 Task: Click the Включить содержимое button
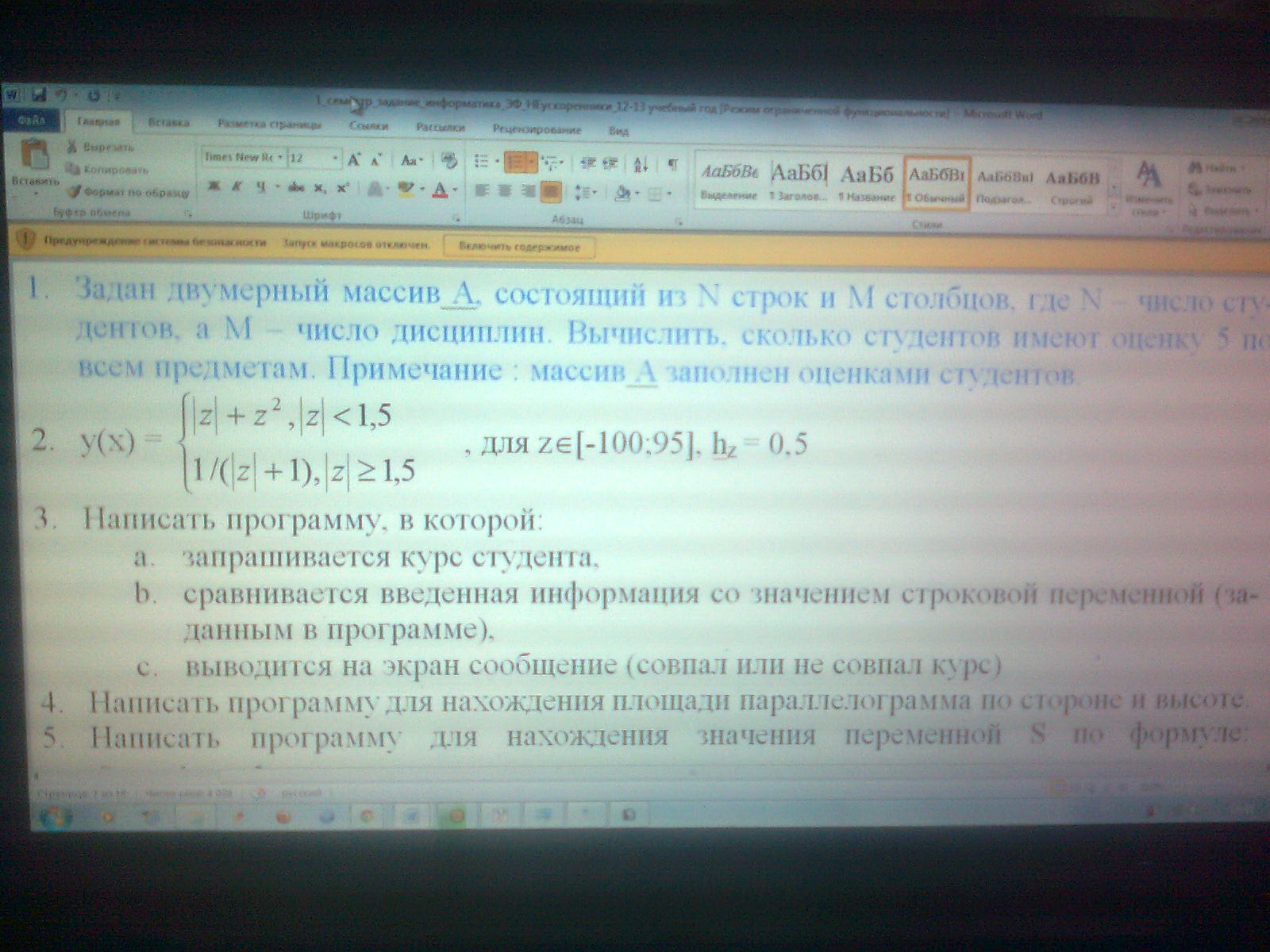coord(519,247)
